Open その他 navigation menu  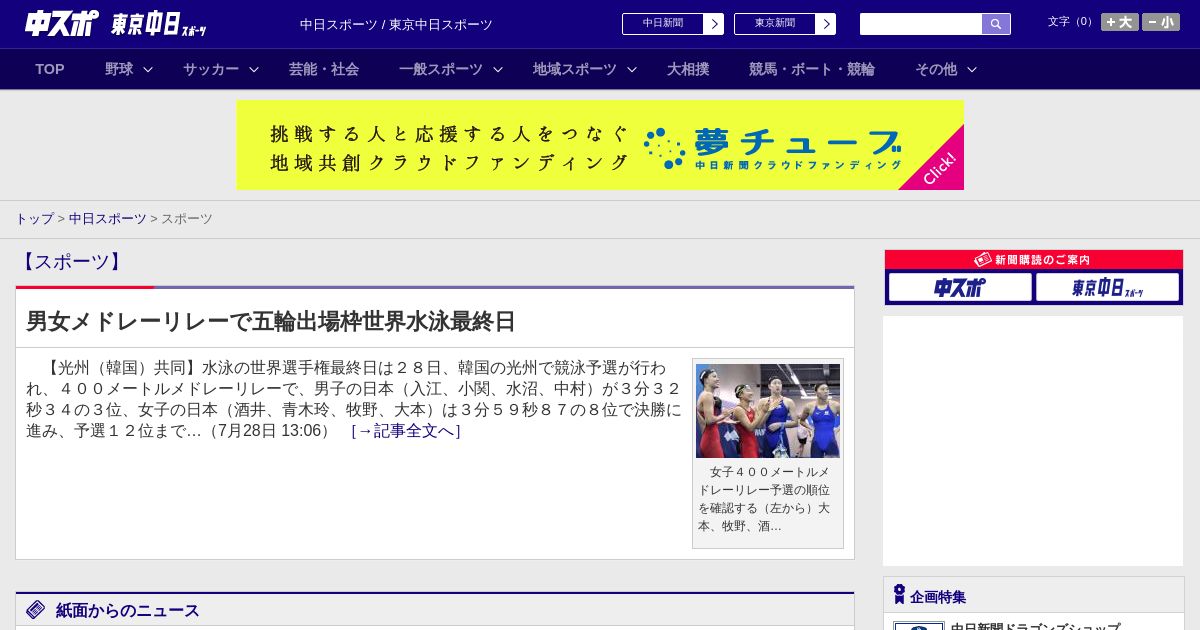[x=936, y=69]
